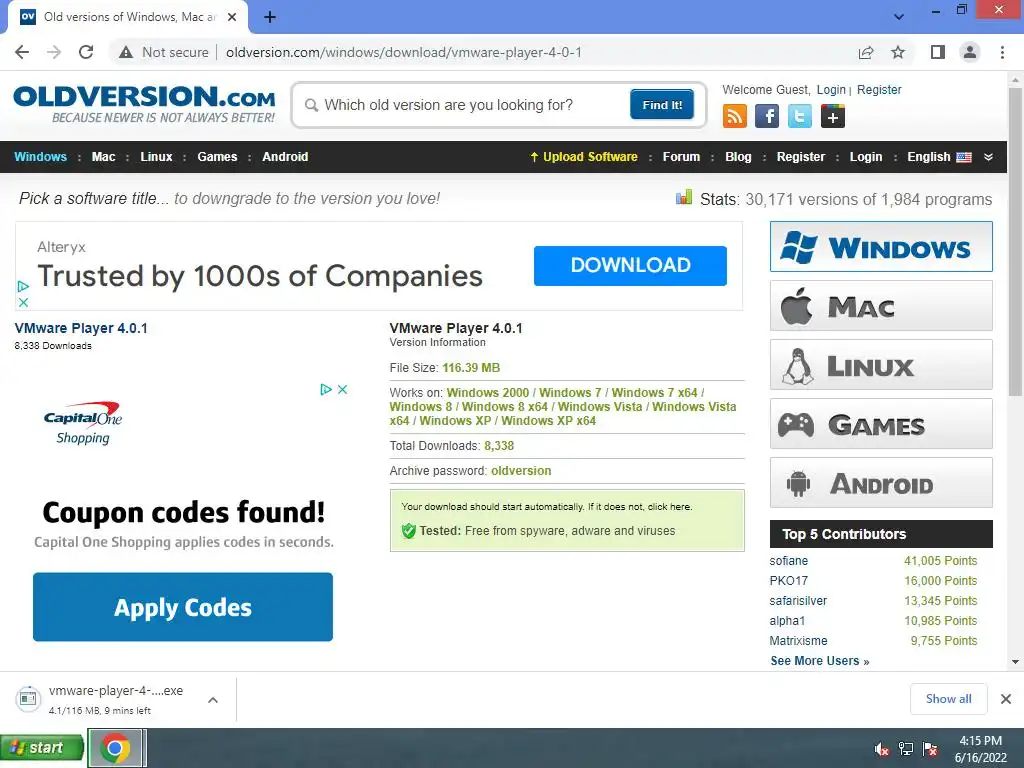The height and width of the screenshot is (768, 1024).
Task: Click the downloaded exe file icon
Action: 28,699
